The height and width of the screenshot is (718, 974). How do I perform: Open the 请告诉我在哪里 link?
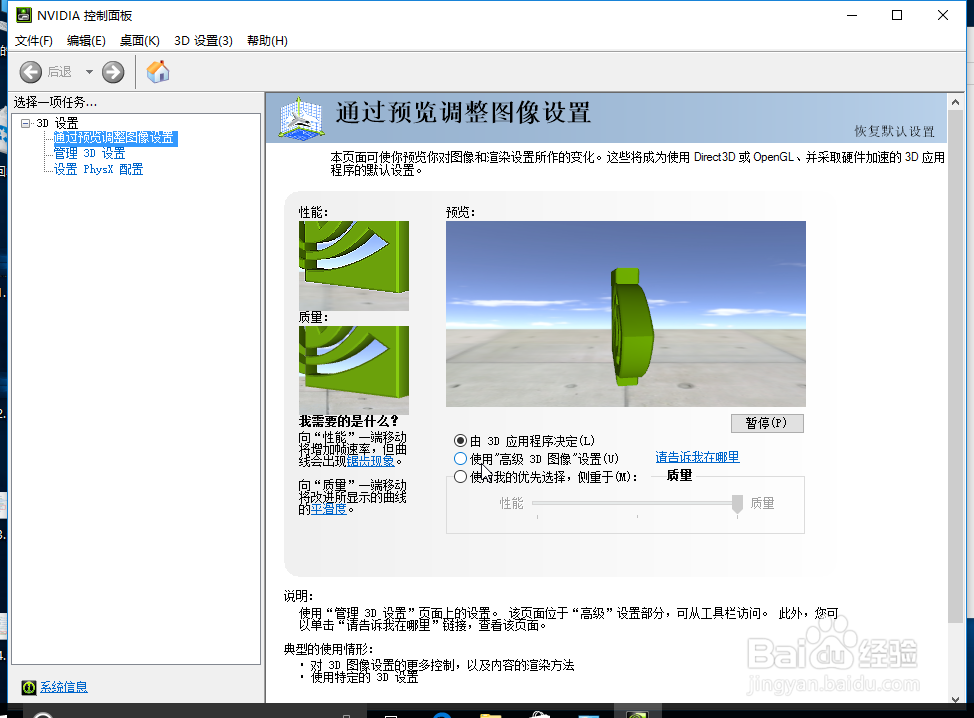[x=698, y=457]
